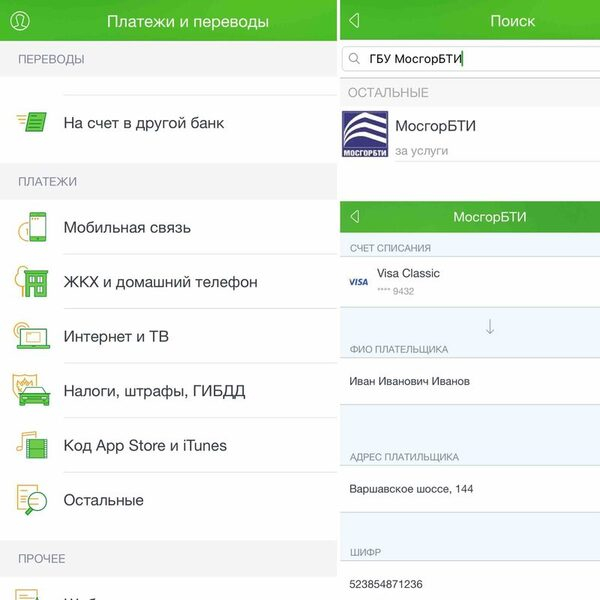Viewport: 600px width, 600px height.
Task: Open the Остальные payments category
Action: pyautogui.click(x=168, y=499)
